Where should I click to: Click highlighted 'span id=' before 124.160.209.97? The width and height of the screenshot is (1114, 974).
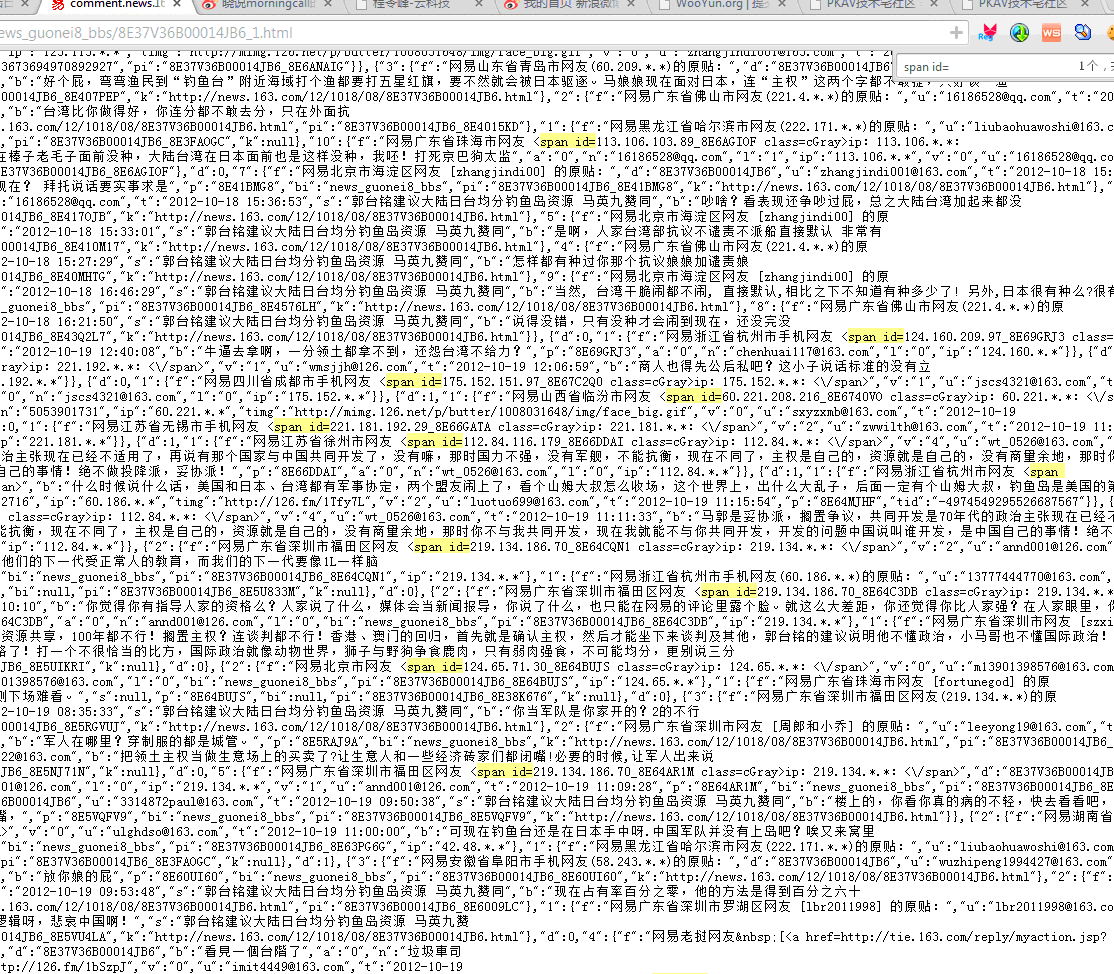tap(875, 337)
